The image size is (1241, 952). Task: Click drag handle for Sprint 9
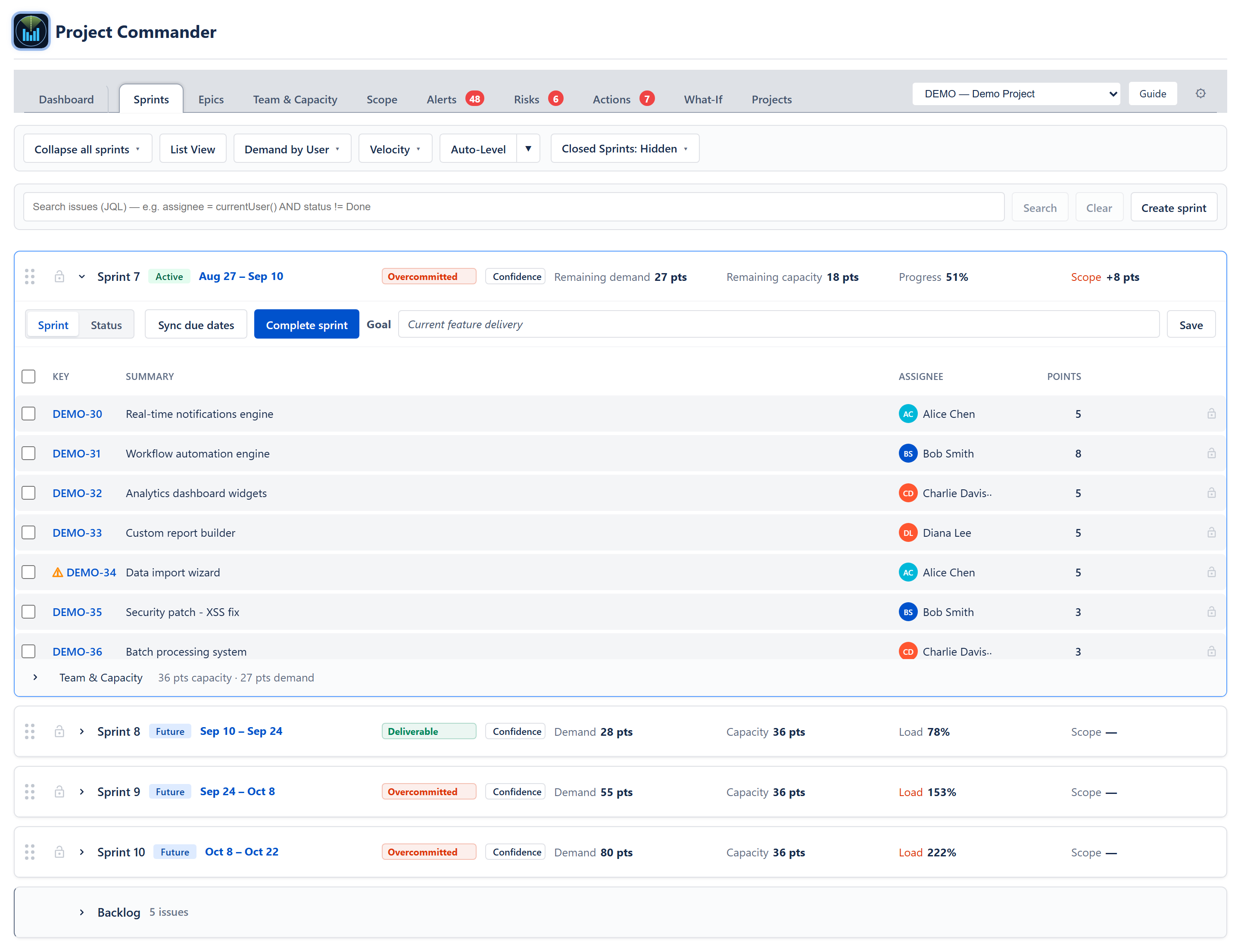pos(30,792)
